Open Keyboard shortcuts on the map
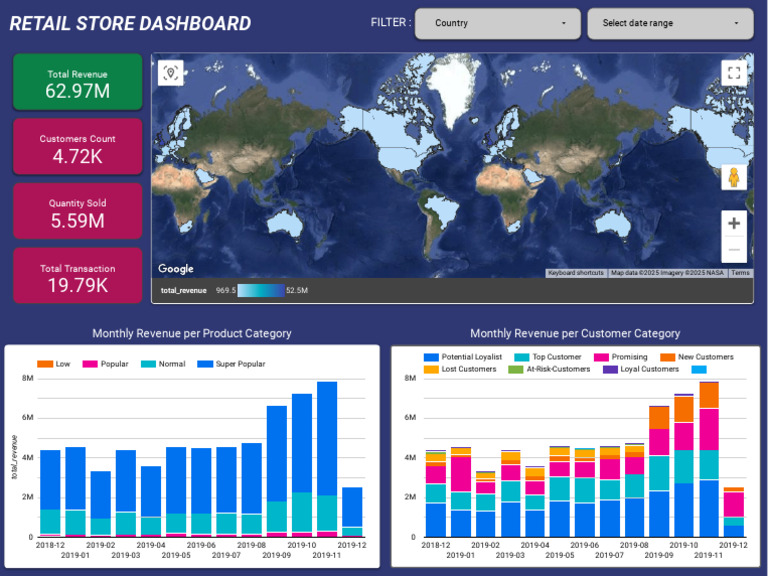The width and height of the screenshot is (768, 576). pos(576,273)
